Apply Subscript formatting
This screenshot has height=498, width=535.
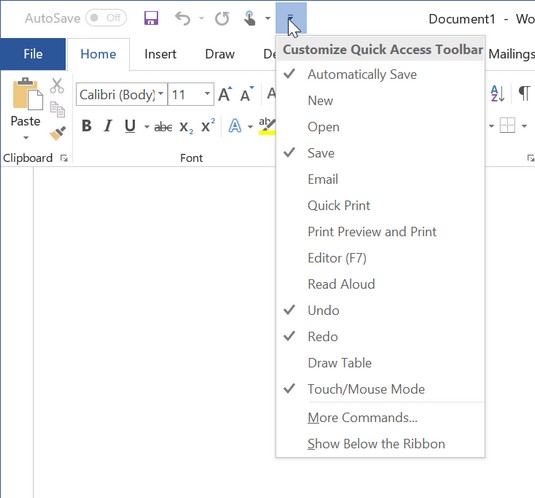coord(186,128)
